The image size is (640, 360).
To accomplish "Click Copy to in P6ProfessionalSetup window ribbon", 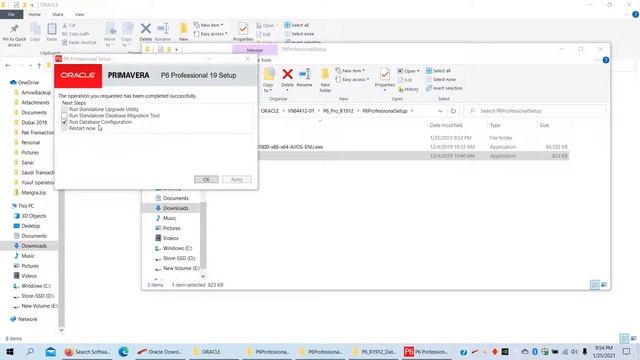I will 268,80.
